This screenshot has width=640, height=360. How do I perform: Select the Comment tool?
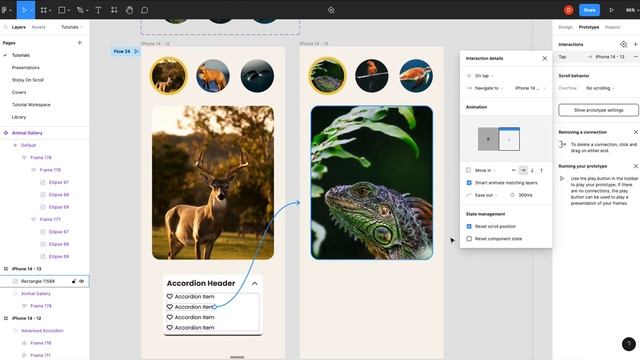144,10
